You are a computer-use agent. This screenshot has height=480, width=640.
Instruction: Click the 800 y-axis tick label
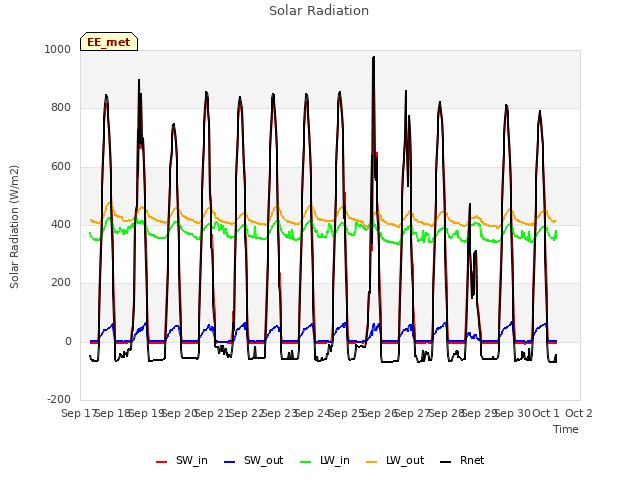61,108
